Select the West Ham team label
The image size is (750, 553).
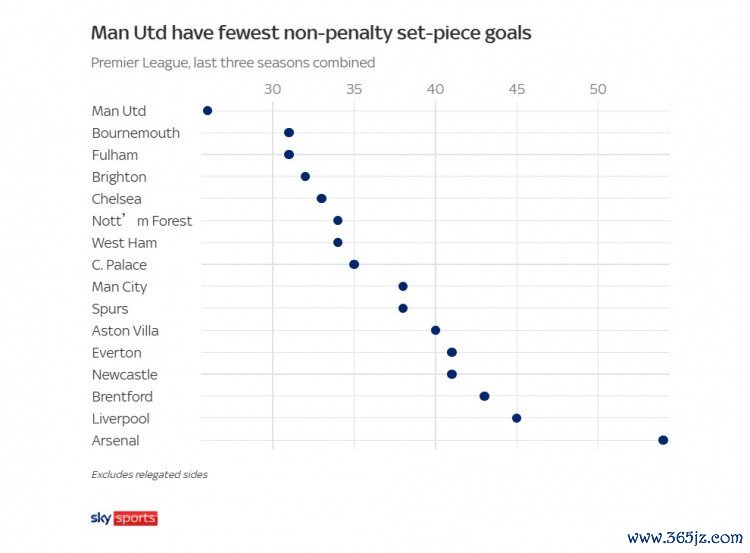pyautogui.click(x=124, y=243)
